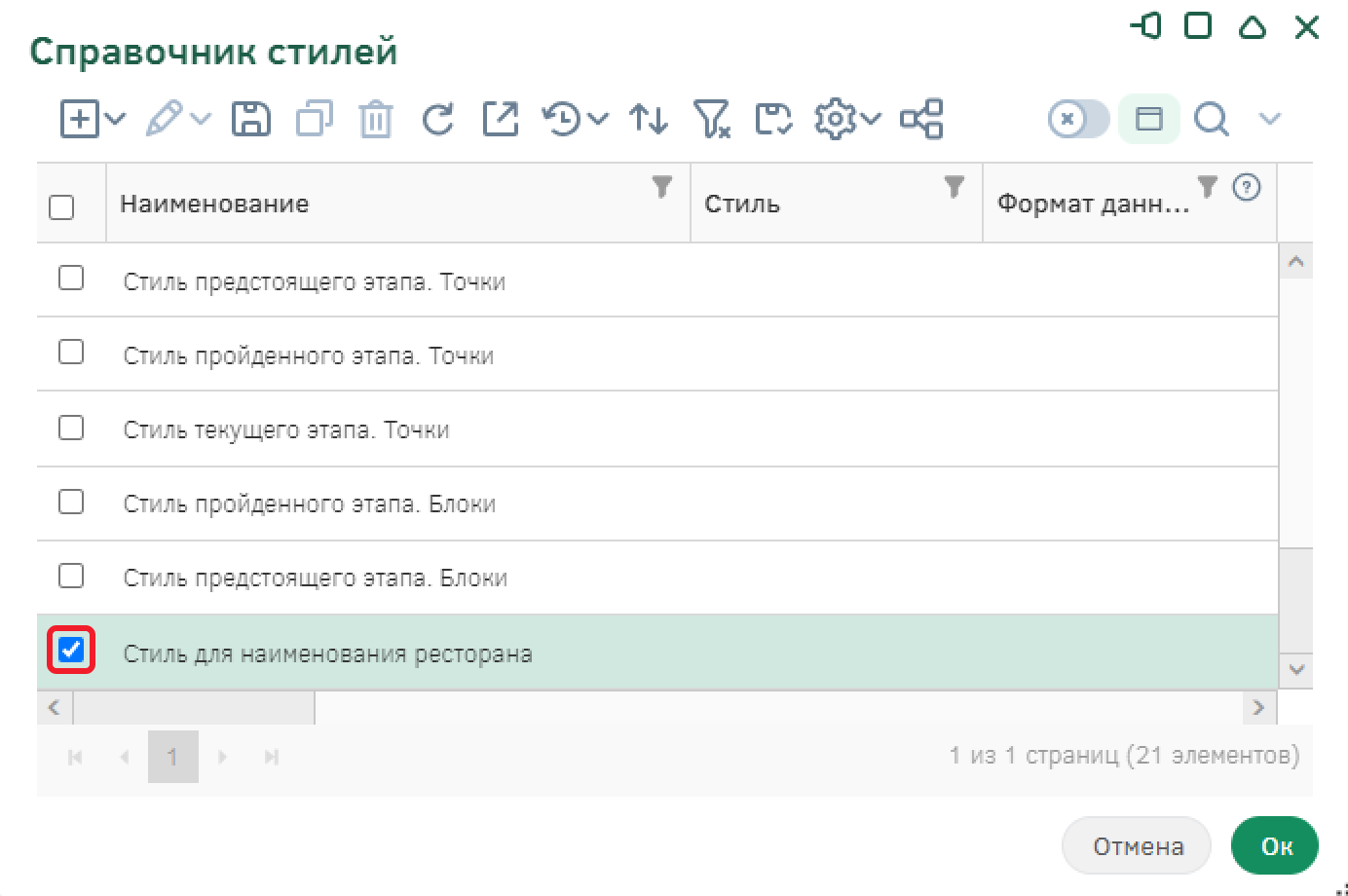The image size is (1348, 896).
Task: Click the hierarchy structure icon
Action: 921,119
